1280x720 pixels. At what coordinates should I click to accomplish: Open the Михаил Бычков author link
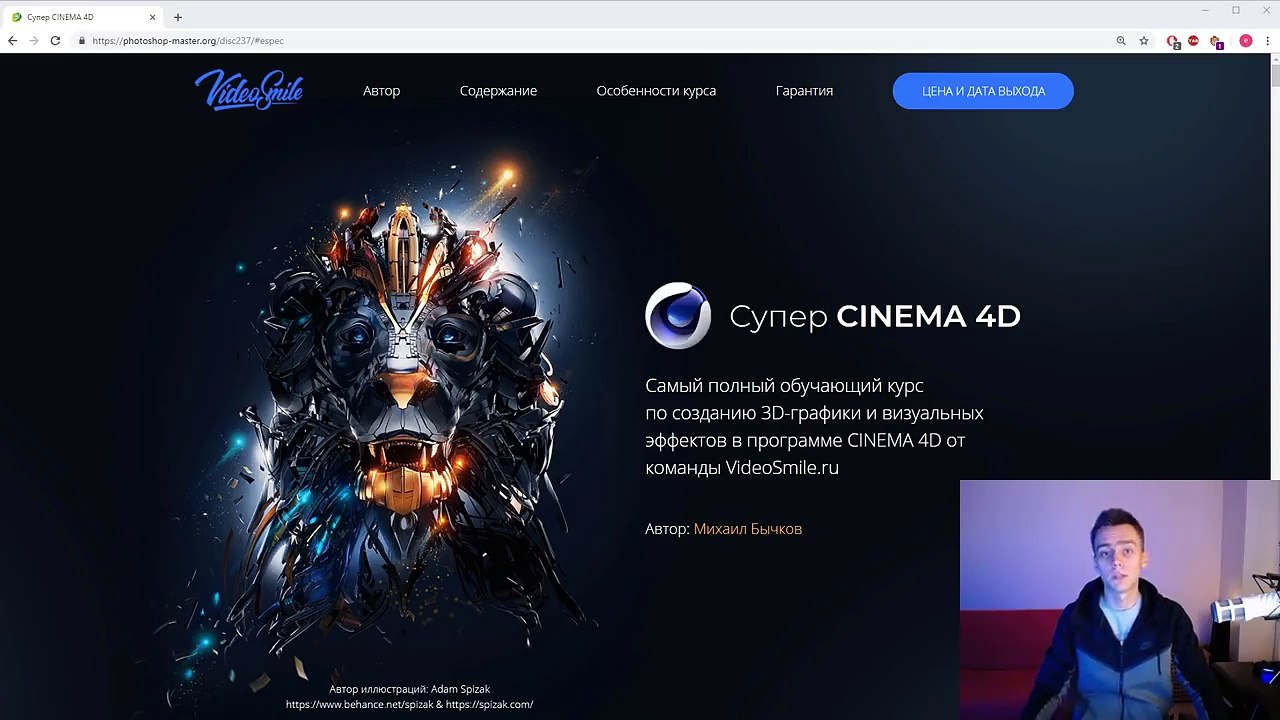[748, 529]
